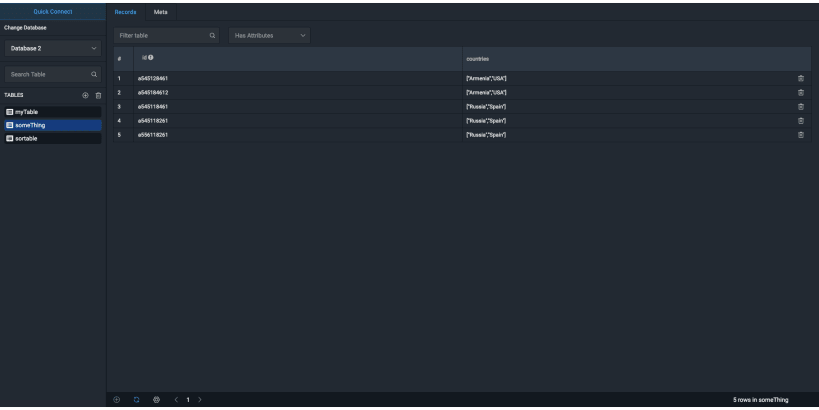The image size is (819, 410).
Task: Switch to the Records tab
Action: tap(125, 12)
